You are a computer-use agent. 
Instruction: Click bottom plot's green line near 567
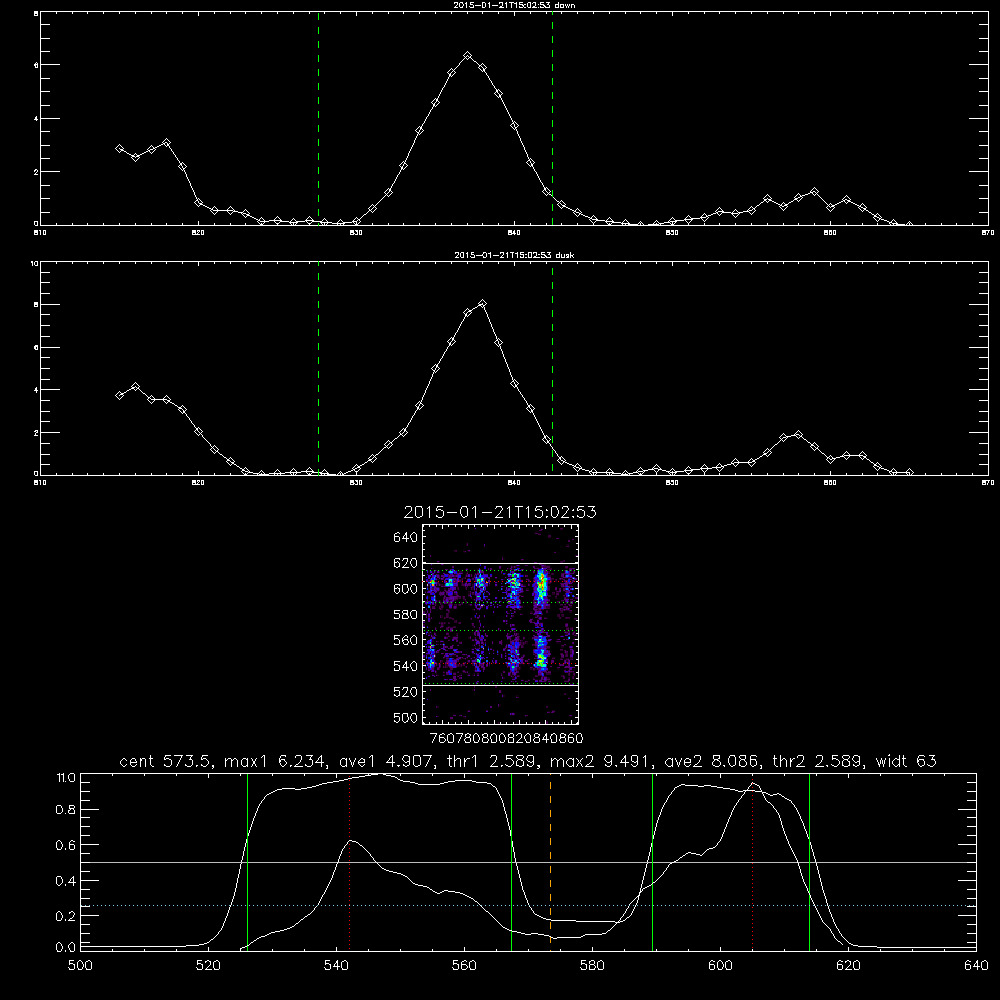[x=511, y=861]
